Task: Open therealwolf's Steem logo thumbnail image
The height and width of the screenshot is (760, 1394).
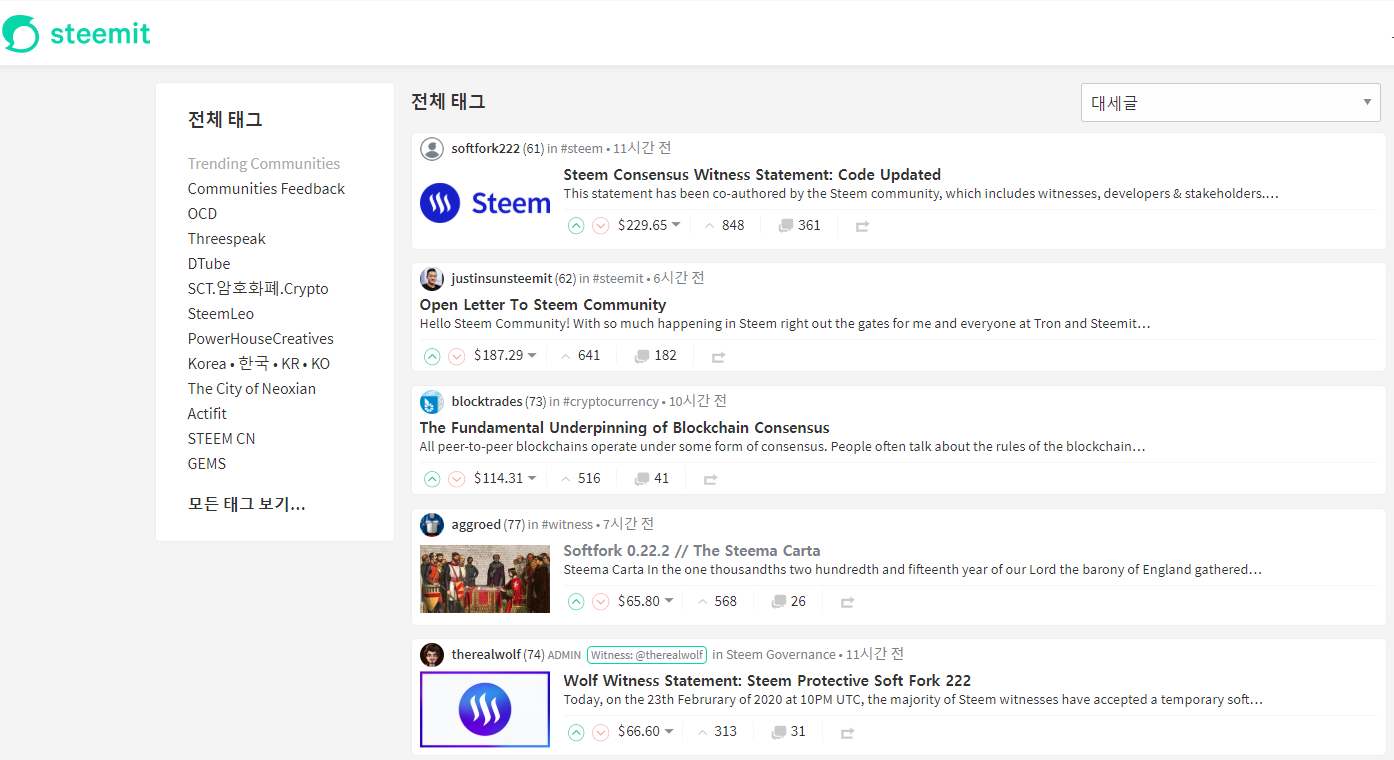Action: [484, 709]
